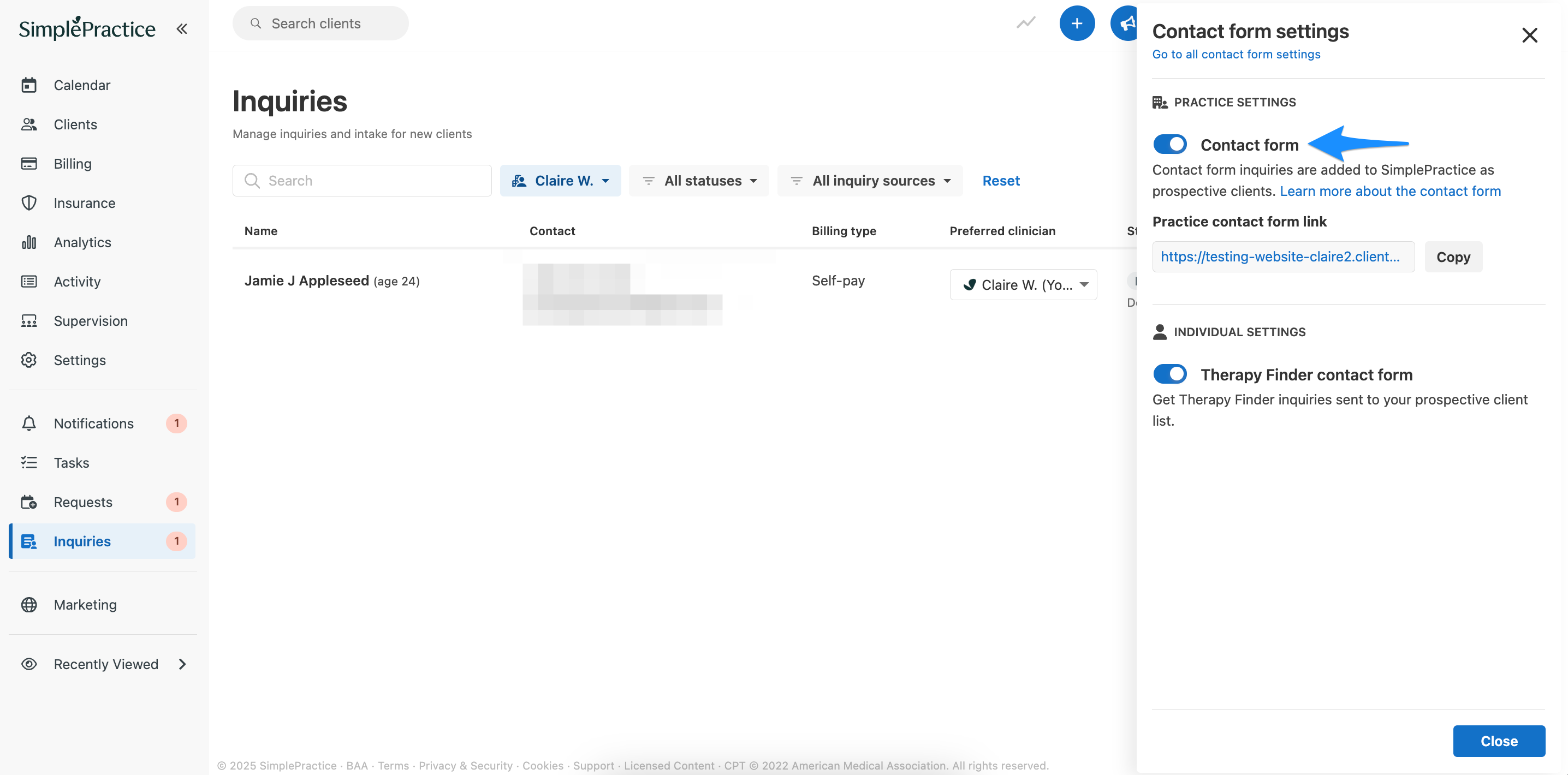Close the panel with X icon

[1529, 35]
